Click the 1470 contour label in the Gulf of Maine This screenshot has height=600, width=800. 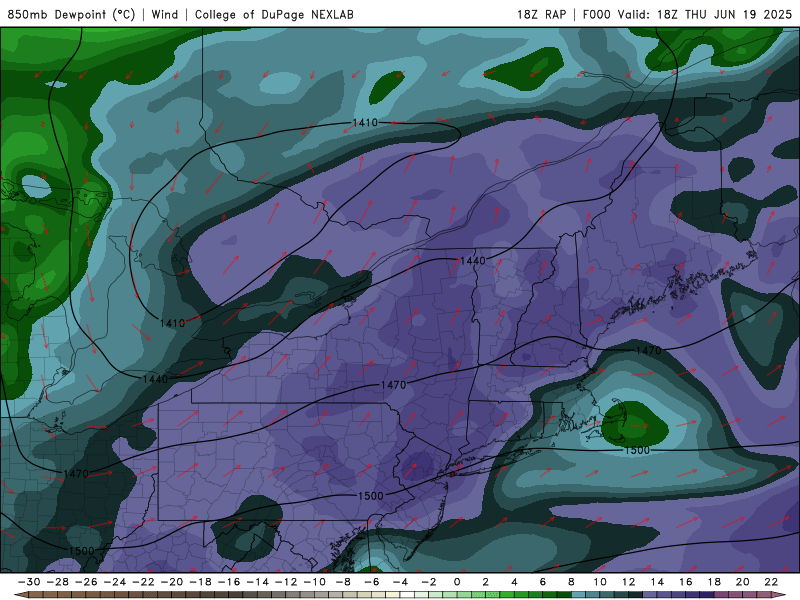(x=648, y=351)
